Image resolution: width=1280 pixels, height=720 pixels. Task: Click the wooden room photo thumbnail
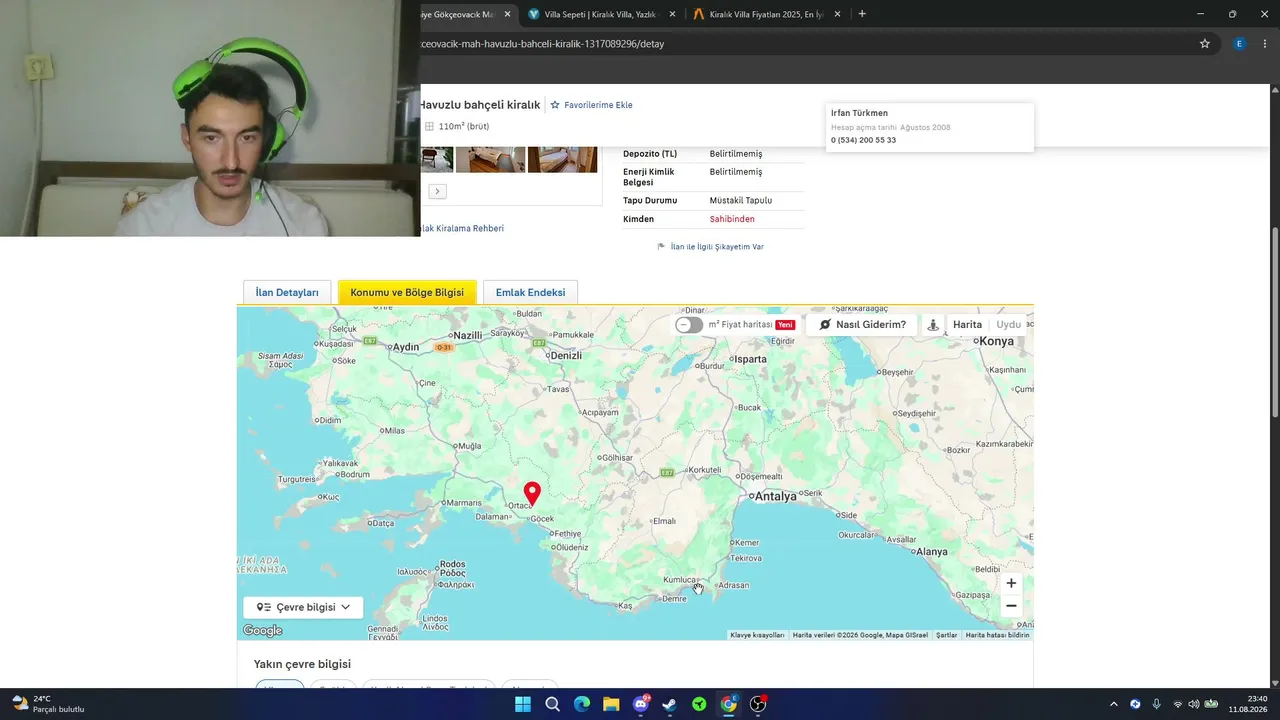[563, 159]
